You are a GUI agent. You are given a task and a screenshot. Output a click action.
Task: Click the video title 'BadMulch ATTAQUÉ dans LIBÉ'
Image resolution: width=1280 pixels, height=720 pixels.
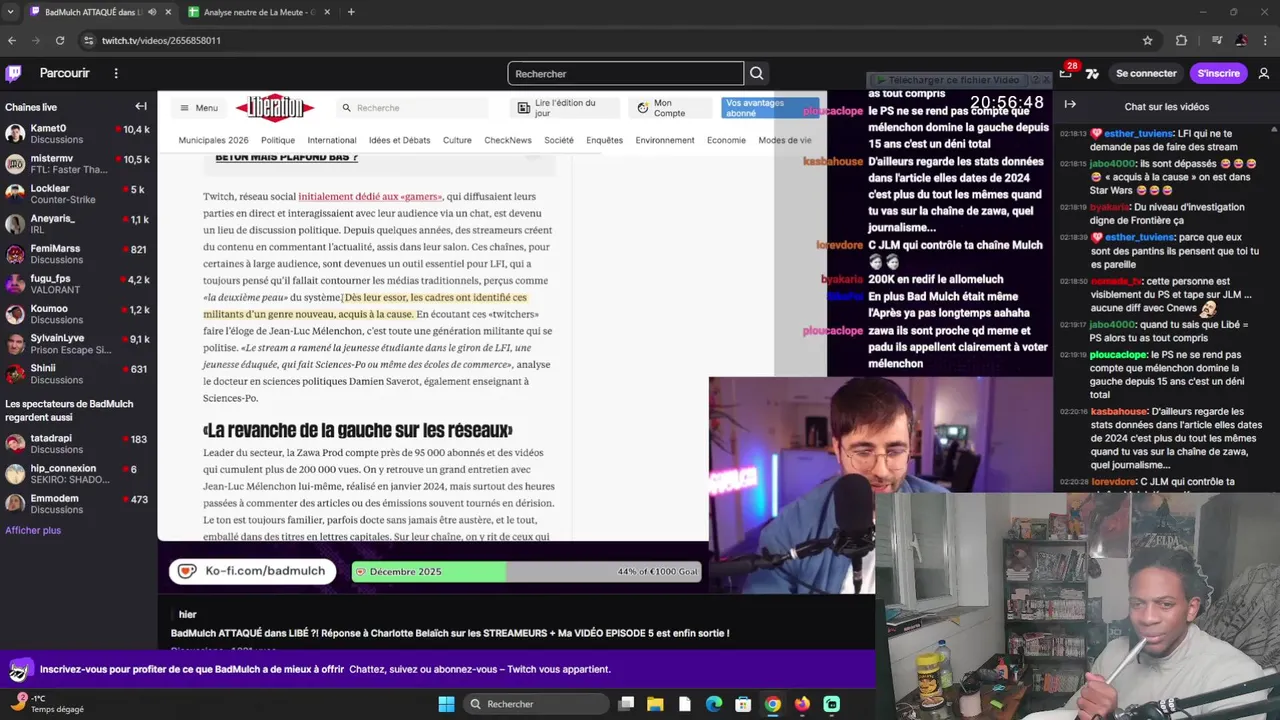[450, 633]
